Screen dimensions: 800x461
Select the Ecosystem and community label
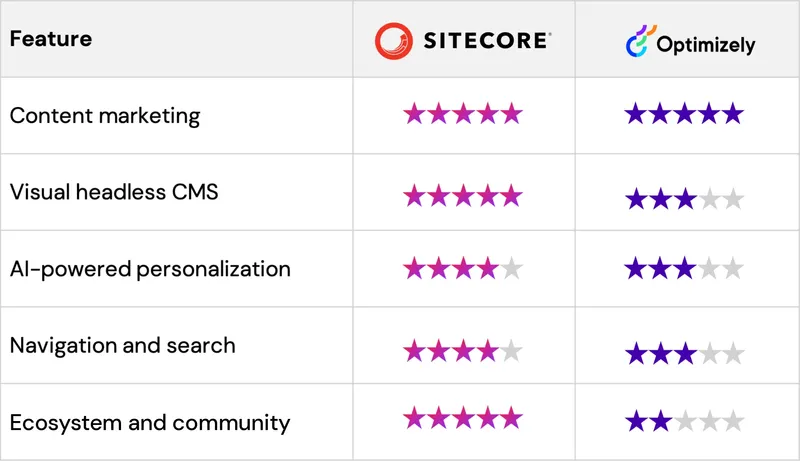pos(150,422)
